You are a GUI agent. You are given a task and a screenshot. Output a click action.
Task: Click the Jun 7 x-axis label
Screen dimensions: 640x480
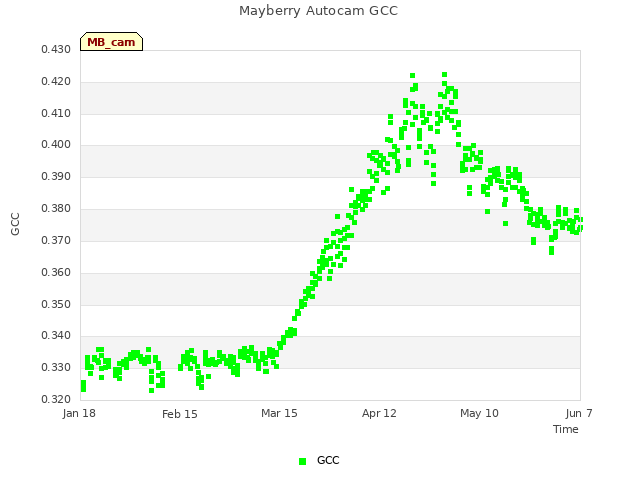tap(579, 413)
